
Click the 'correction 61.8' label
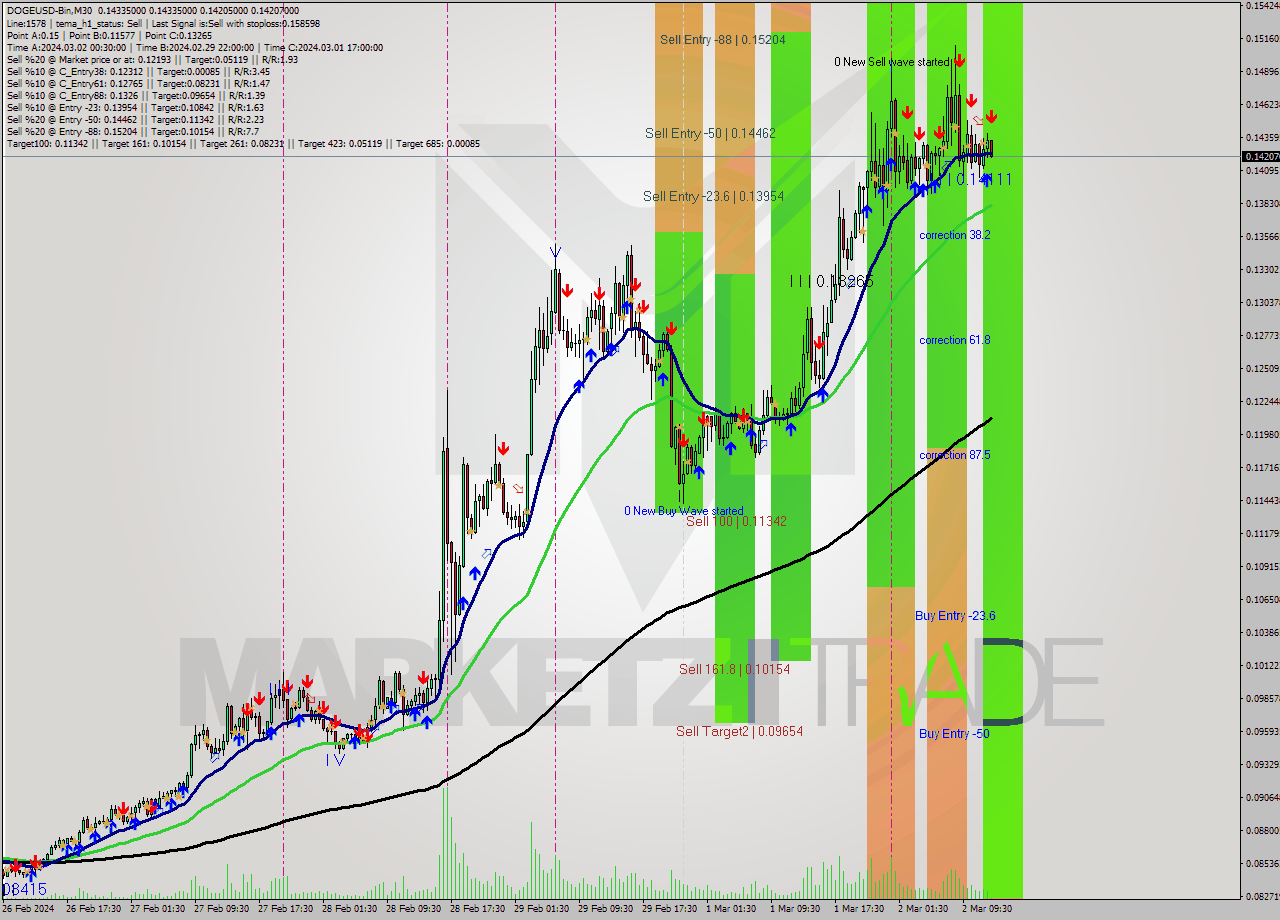tap(955, 340)
